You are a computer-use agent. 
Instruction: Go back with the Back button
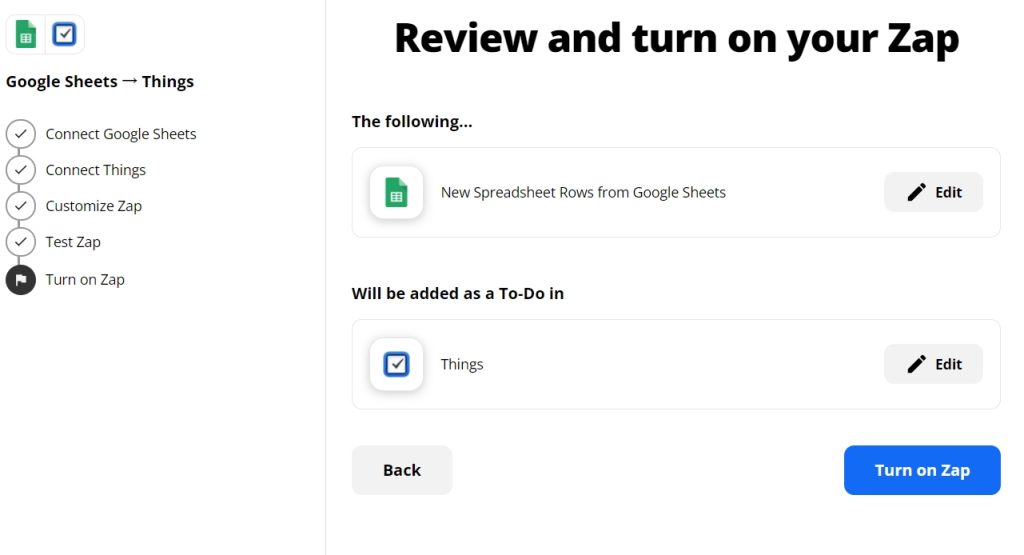402,470
